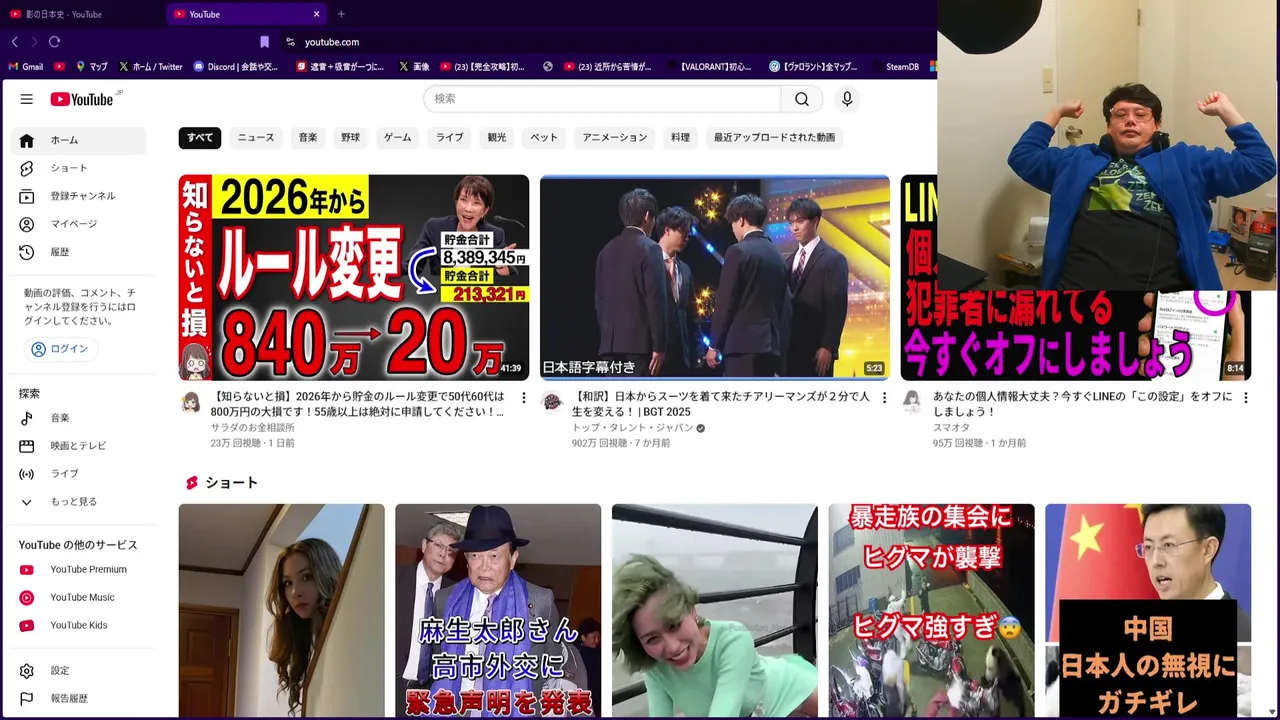Focus the 検索 search input field
Viewport: 1280px width, 720px height.
pos(602,99)
